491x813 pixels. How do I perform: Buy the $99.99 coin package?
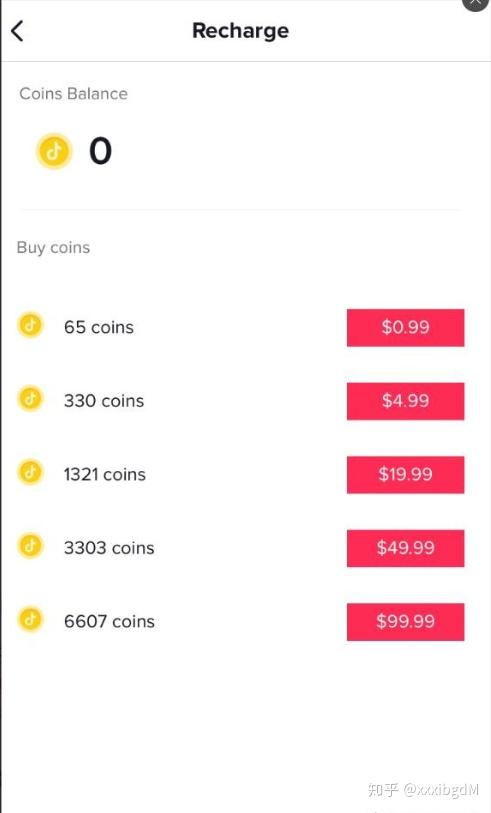(x=405, y=622)
